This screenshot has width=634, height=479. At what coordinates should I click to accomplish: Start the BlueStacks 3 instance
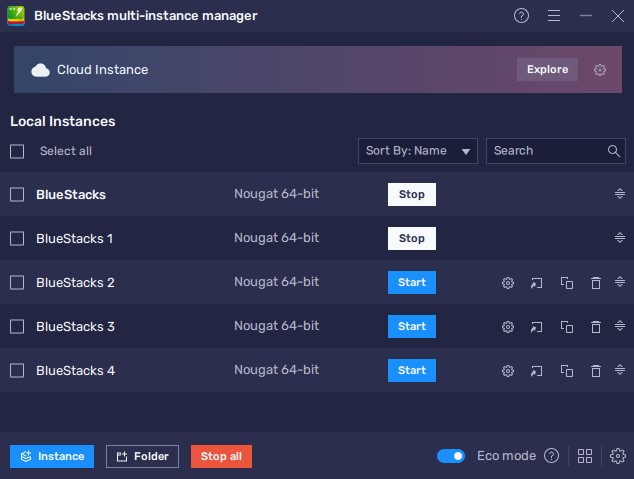(x=412, y=327)
